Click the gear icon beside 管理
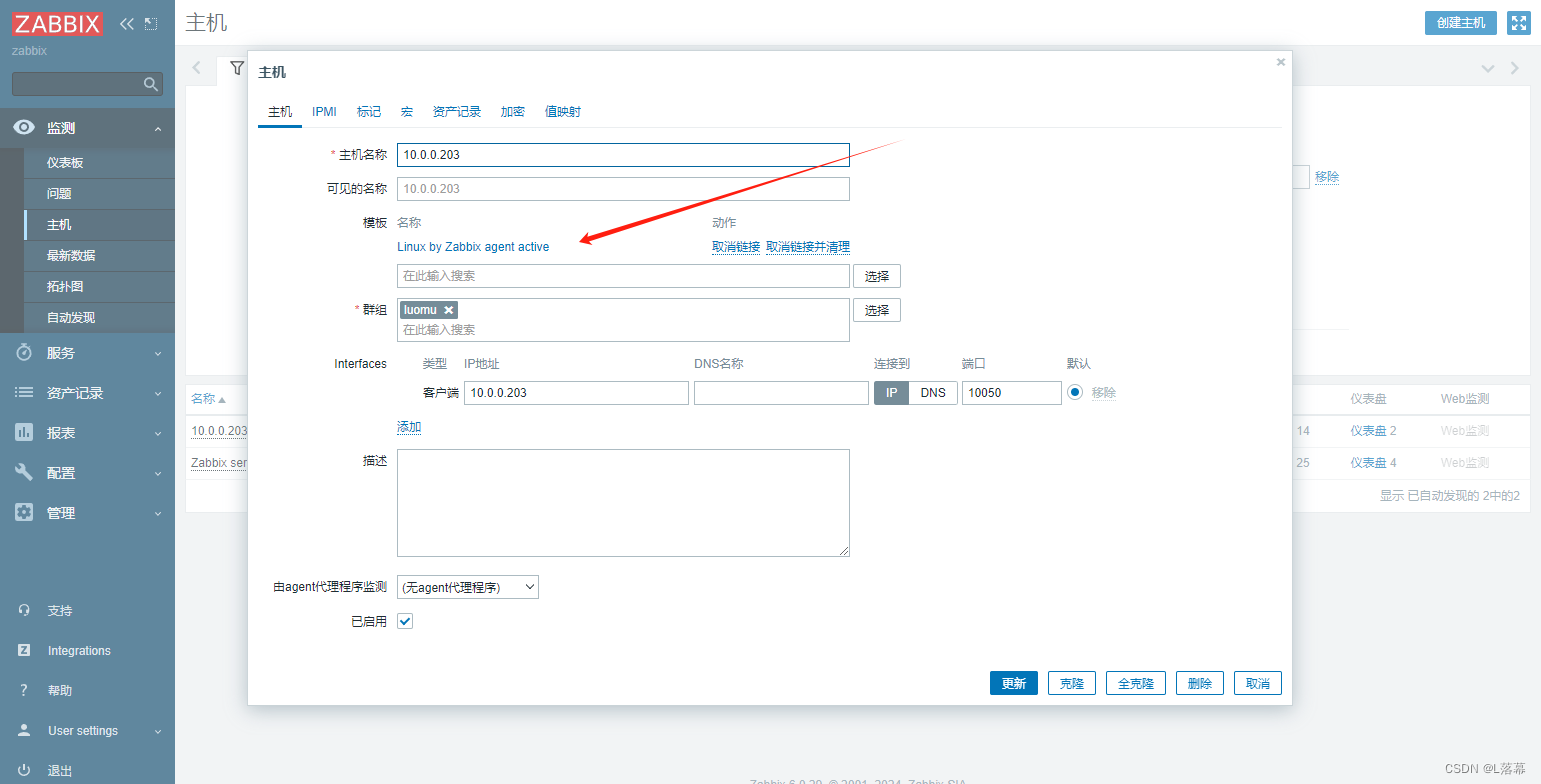This screenshot has height=784, width=1541. [x=24, y=513]
